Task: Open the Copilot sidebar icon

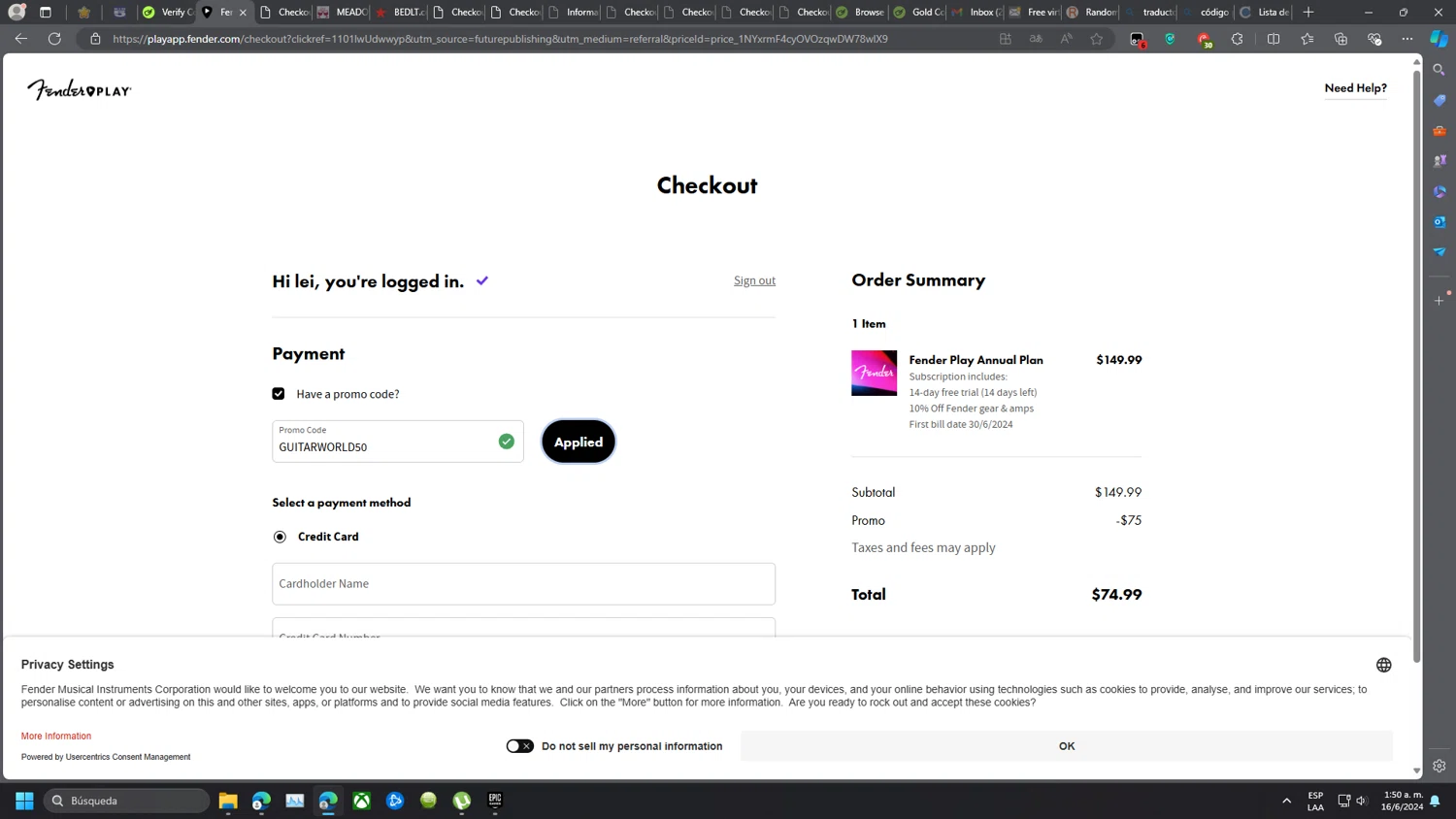Action: (x=1439, y=39)
